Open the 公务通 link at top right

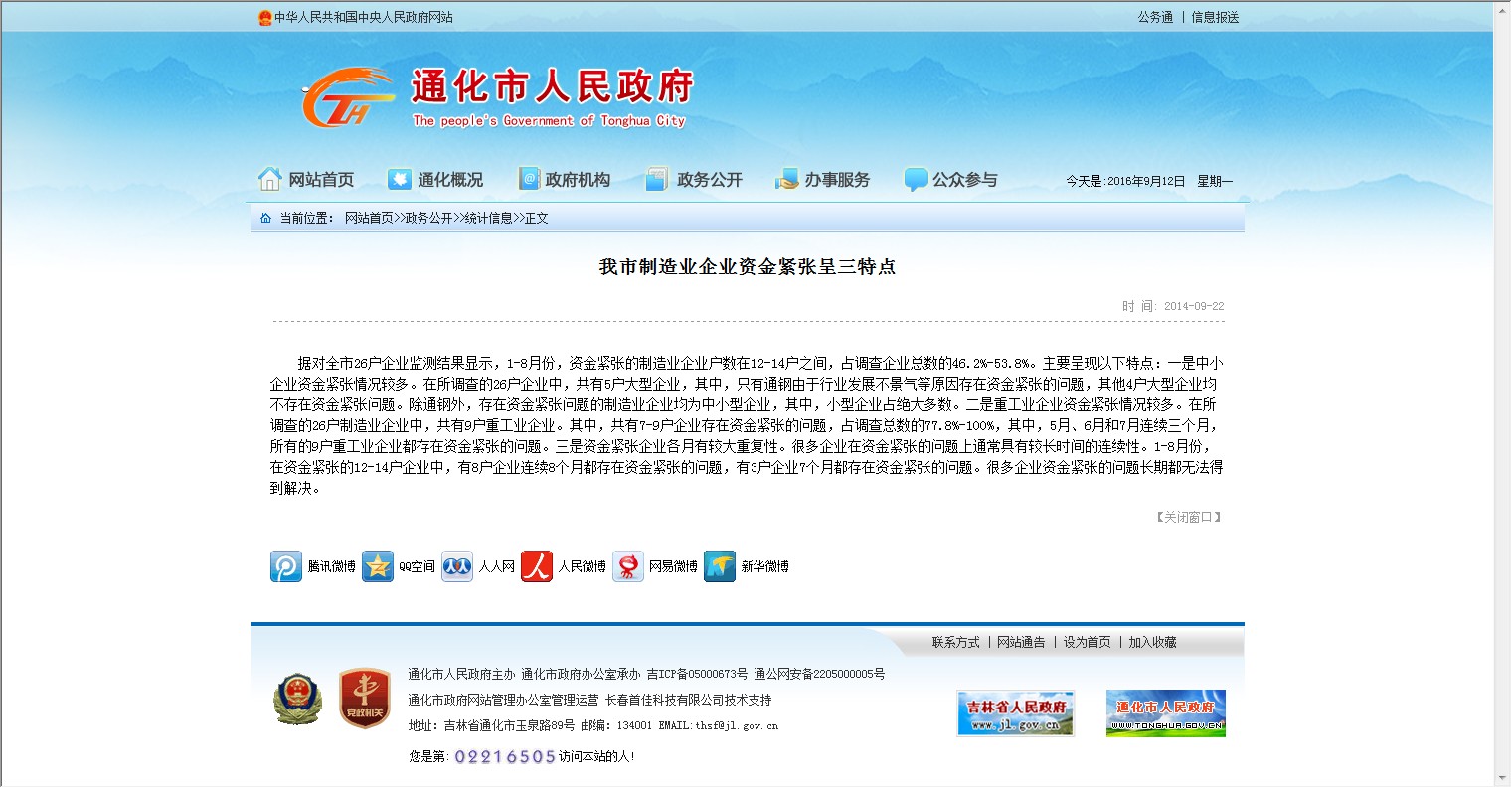click(x=1155, y=17)
